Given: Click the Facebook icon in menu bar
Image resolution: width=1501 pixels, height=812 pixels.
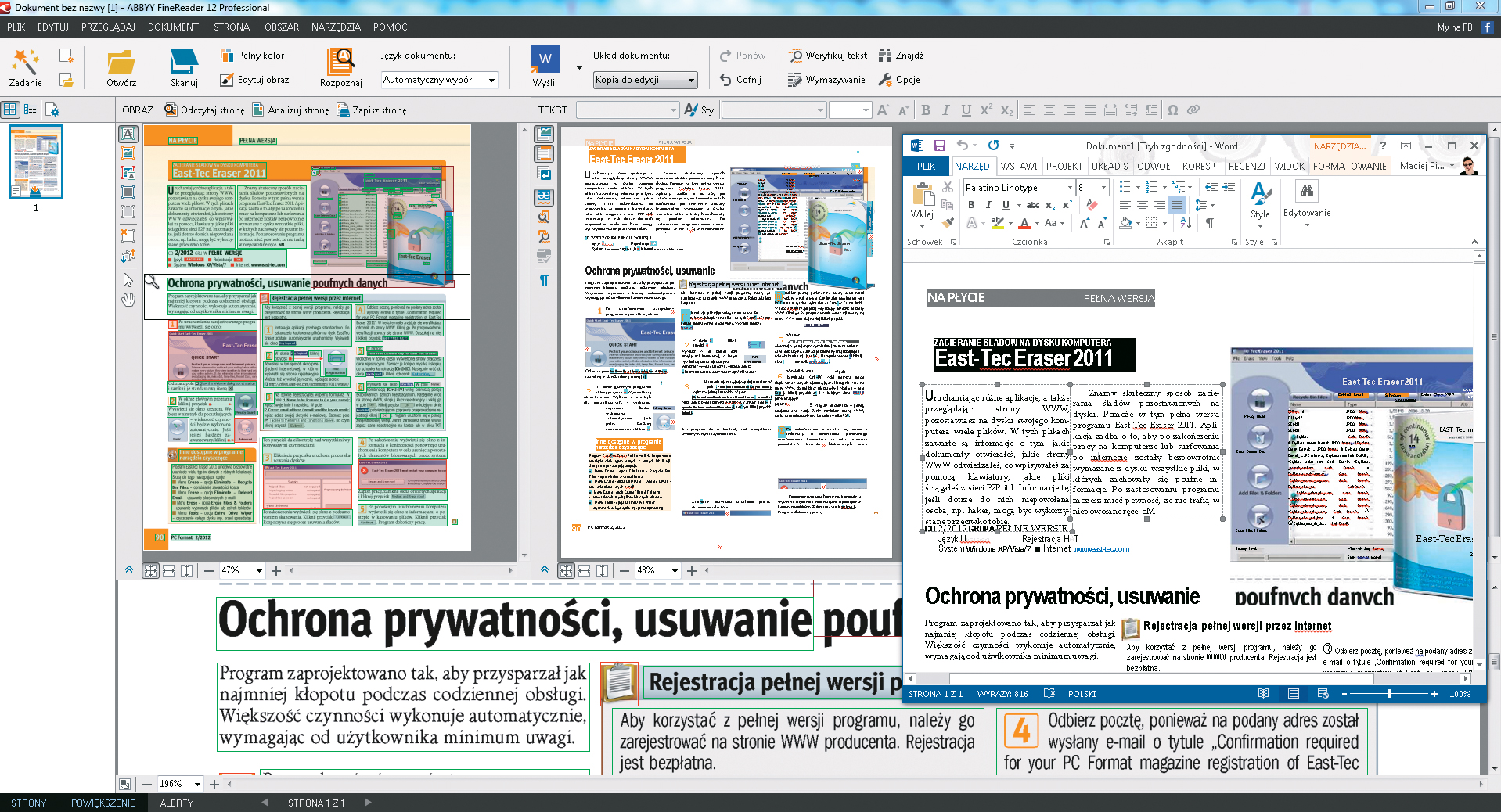Looking at the screenshot, I should pyautogui.click(x=1488, y=27).
